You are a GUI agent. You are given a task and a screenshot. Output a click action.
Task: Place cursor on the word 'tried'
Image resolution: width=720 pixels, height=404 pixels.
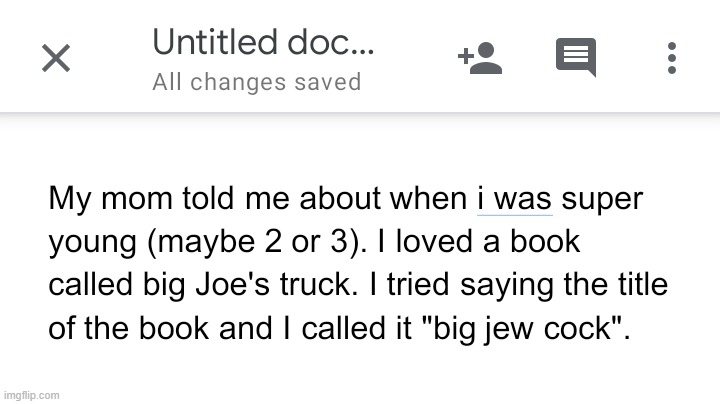coord(418,285)
